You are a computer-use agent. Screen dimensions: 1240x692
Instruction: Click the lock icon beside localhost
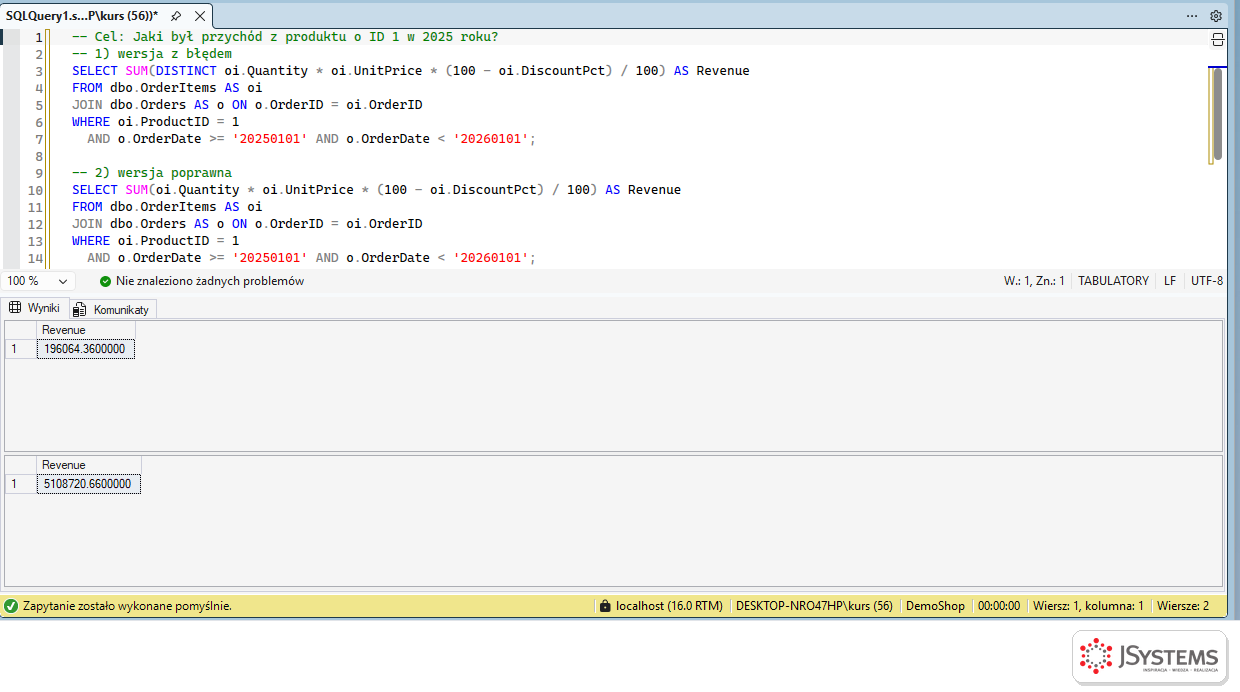(x=604, y=606)
